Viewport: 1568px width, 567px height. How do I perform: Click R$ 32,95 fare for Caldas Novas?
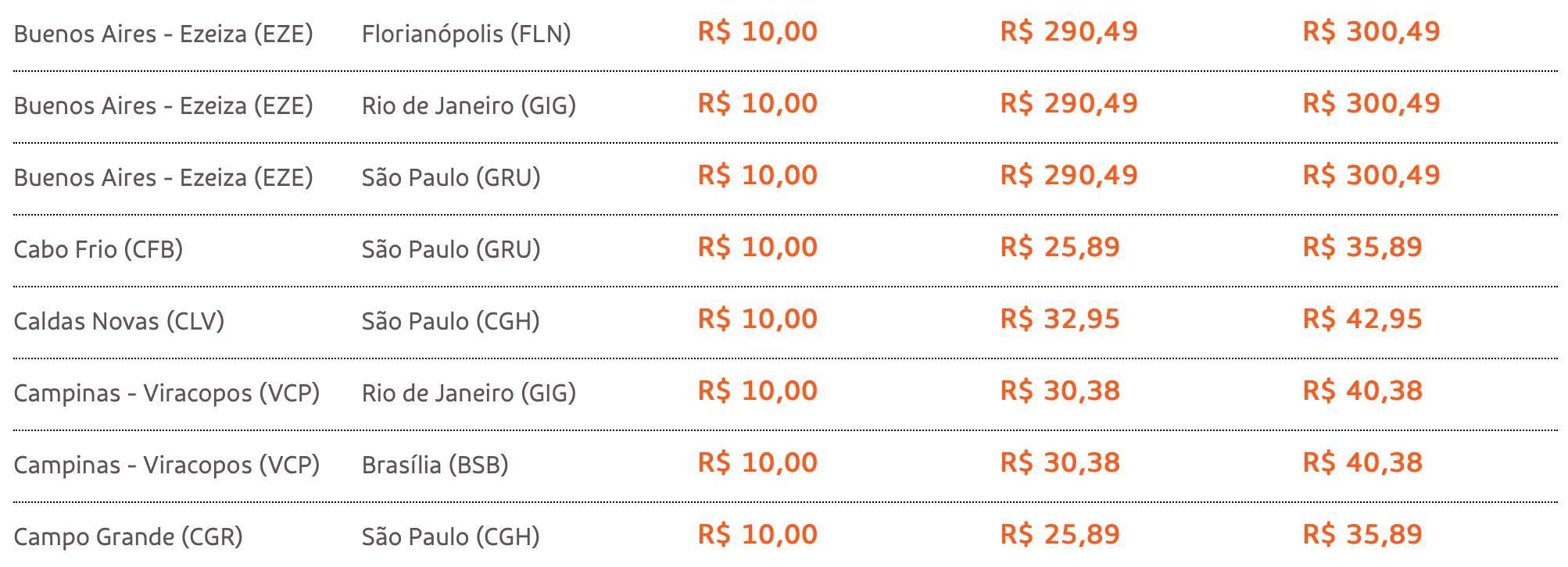[x=1060, y=319]
